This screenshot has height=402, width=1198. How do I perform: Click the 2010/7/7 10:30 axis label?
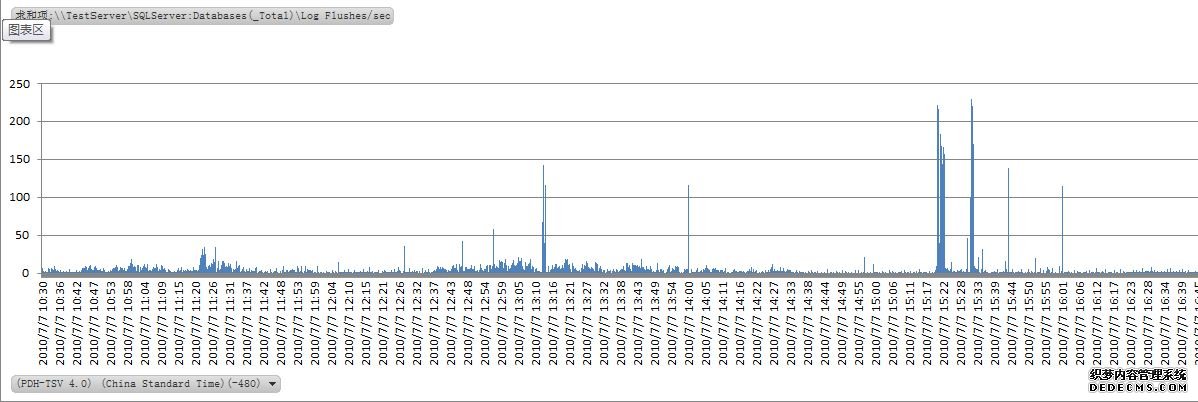(x=45, y=321)
